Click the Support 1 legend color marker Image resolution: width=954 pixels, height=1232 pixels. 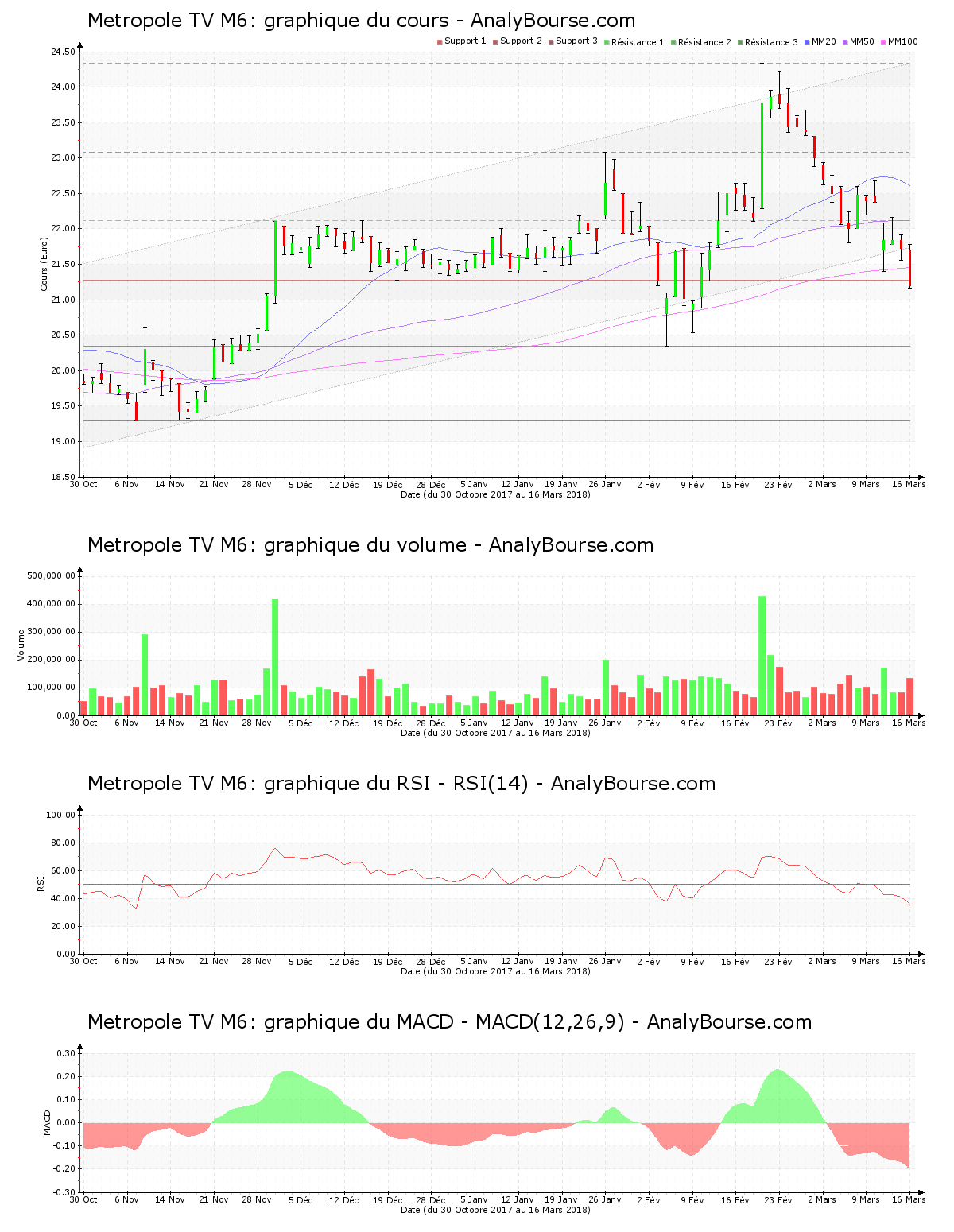440,41
